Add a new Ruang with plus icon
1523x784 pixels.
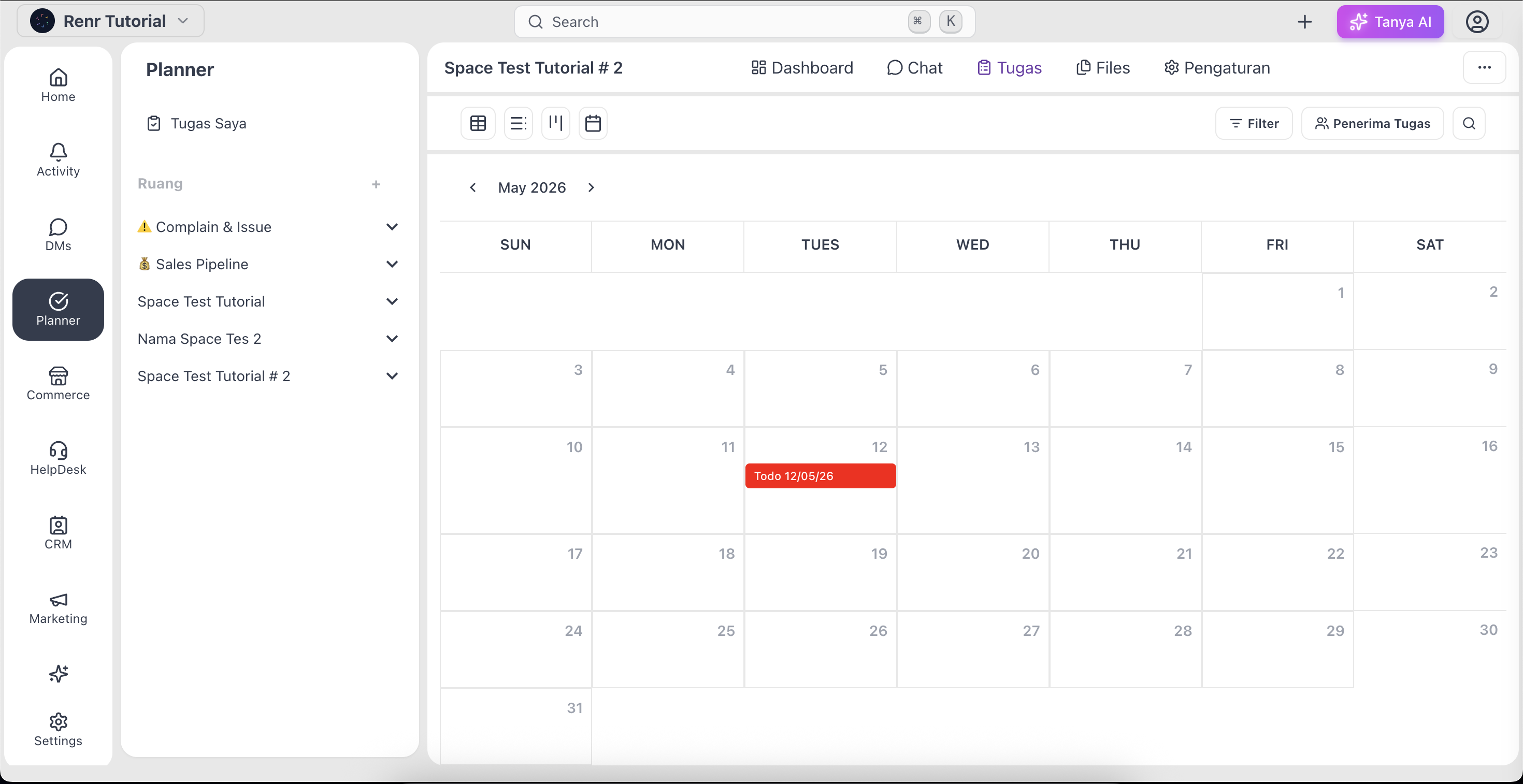[376, 184]
